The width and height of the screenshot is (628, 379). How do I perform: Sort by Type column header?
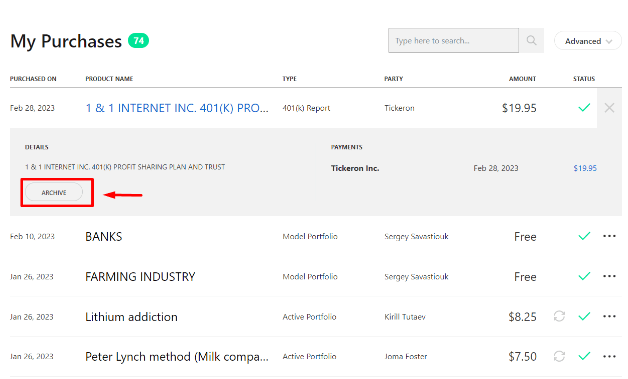[x=290, y=79]
